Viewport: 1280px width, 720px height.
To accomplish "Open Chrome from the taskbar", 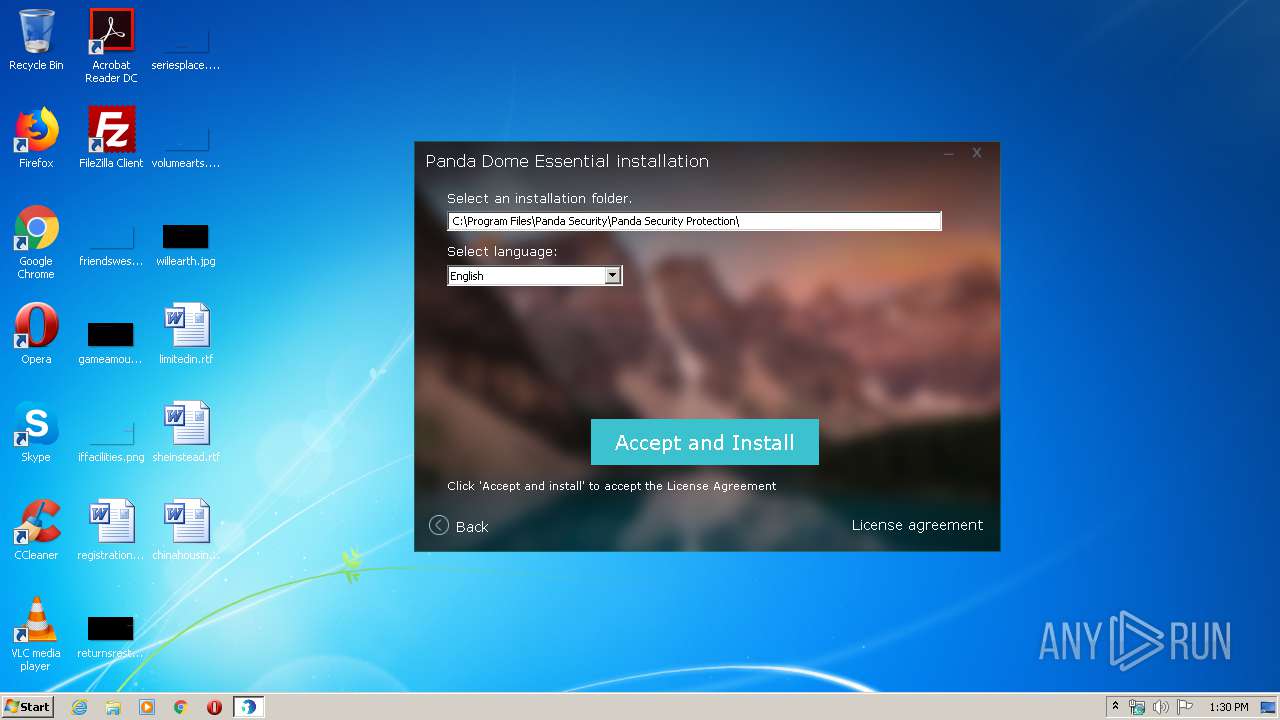I will pyautogui.click(x=181, y=707).
